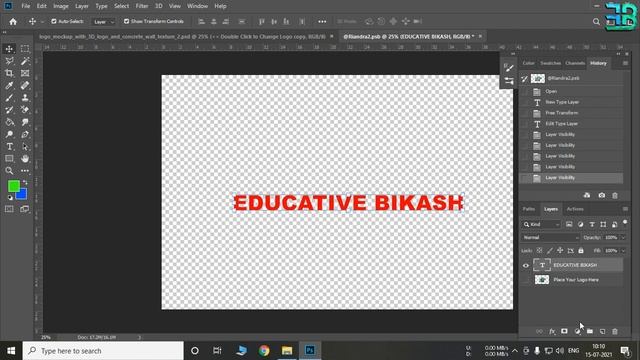This screenshot has width=640, height=360.
Task: Create new snapshot in History panel
Action: tap(602, 196)
